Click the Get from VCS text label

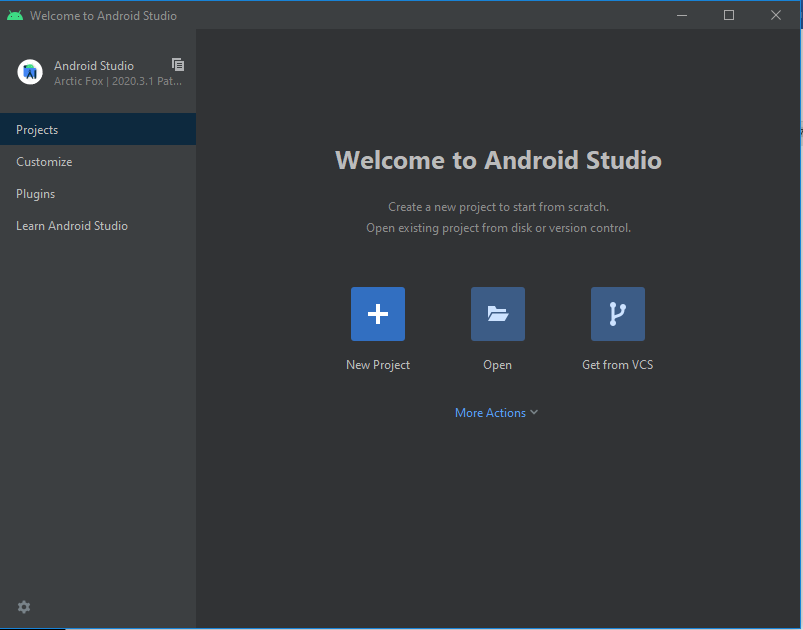coord(617,365)
